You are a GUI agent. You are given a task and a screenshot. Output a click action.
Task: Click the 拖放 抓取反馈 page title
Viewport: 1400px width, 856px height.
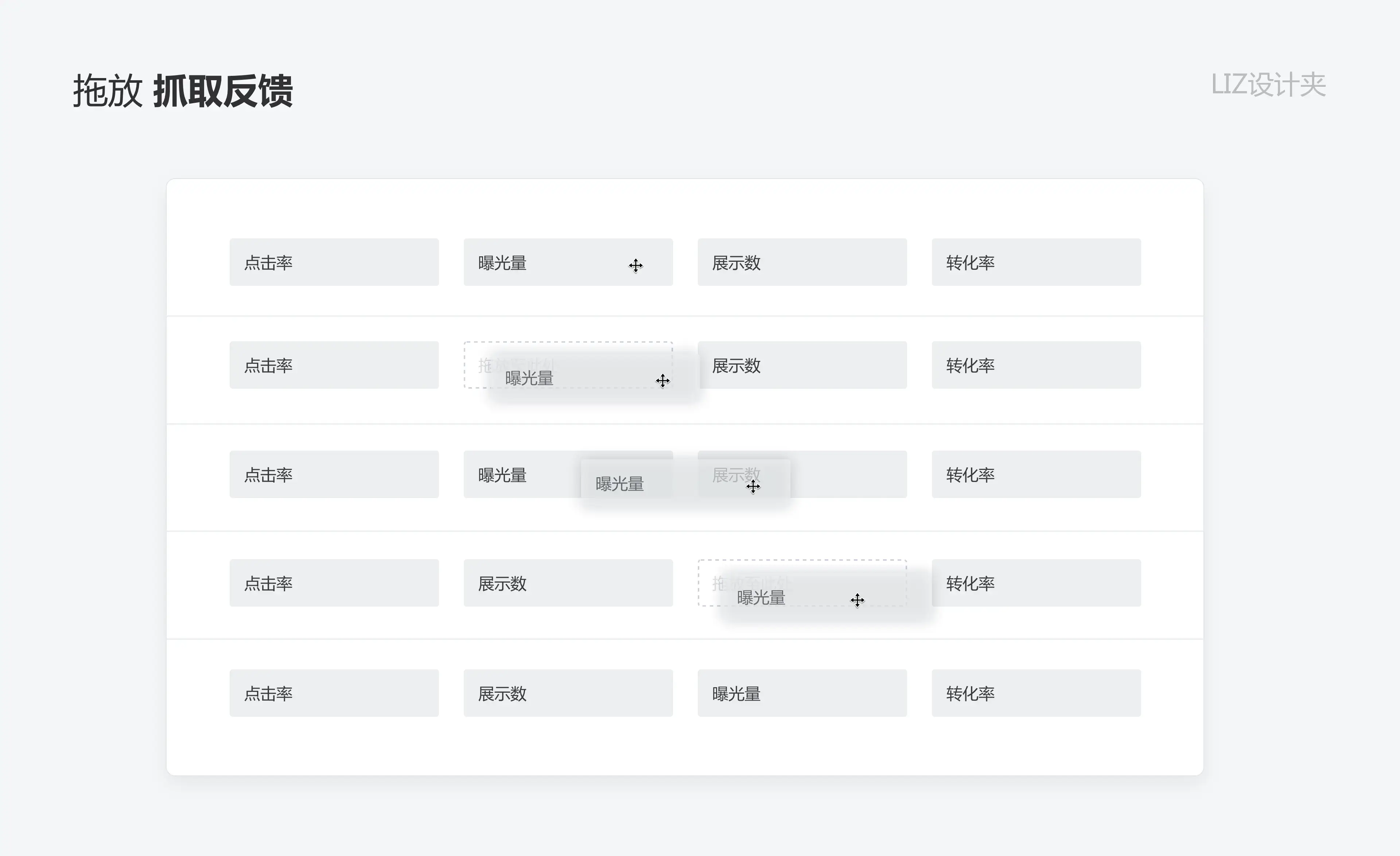[x=183, y=91]
